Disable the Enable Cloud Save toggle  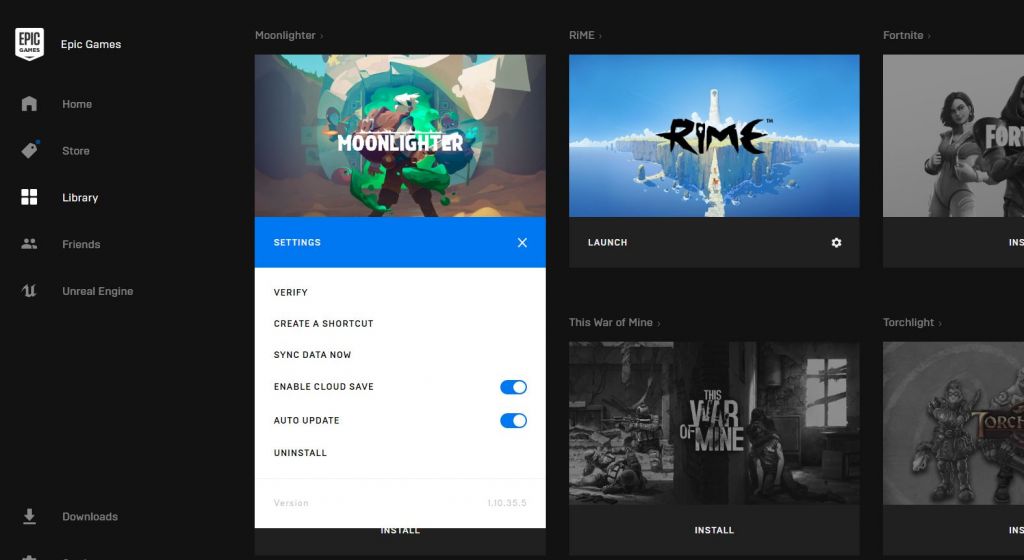[x=513, y=387]
